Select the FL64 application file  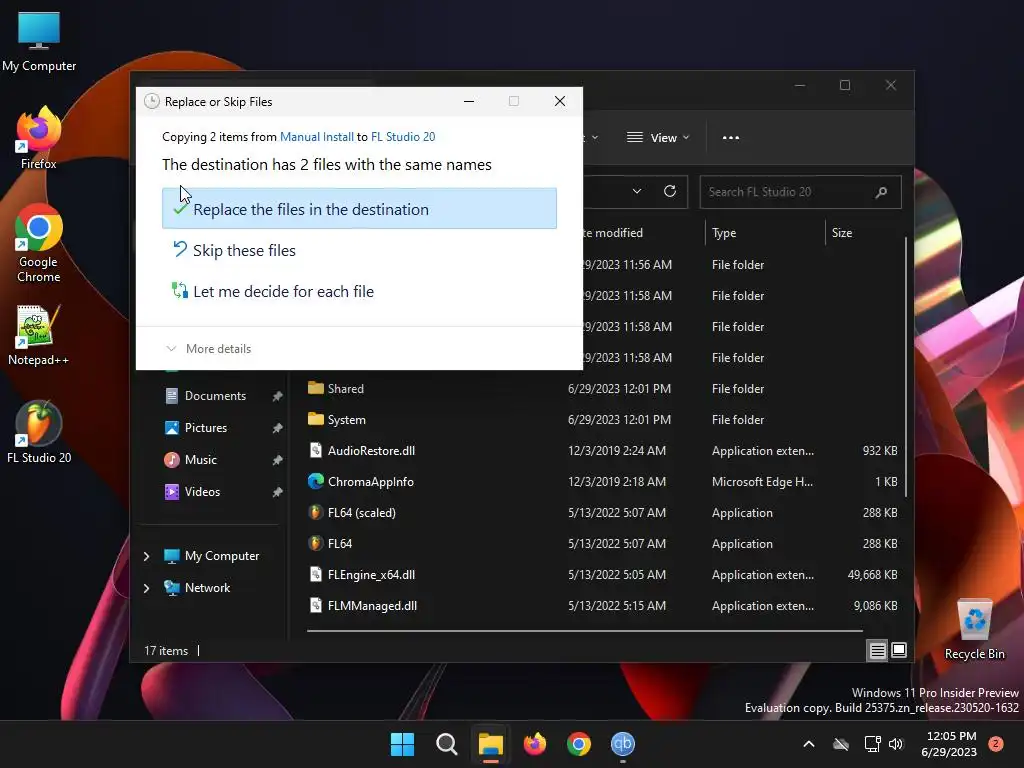(x=603, y=543)
